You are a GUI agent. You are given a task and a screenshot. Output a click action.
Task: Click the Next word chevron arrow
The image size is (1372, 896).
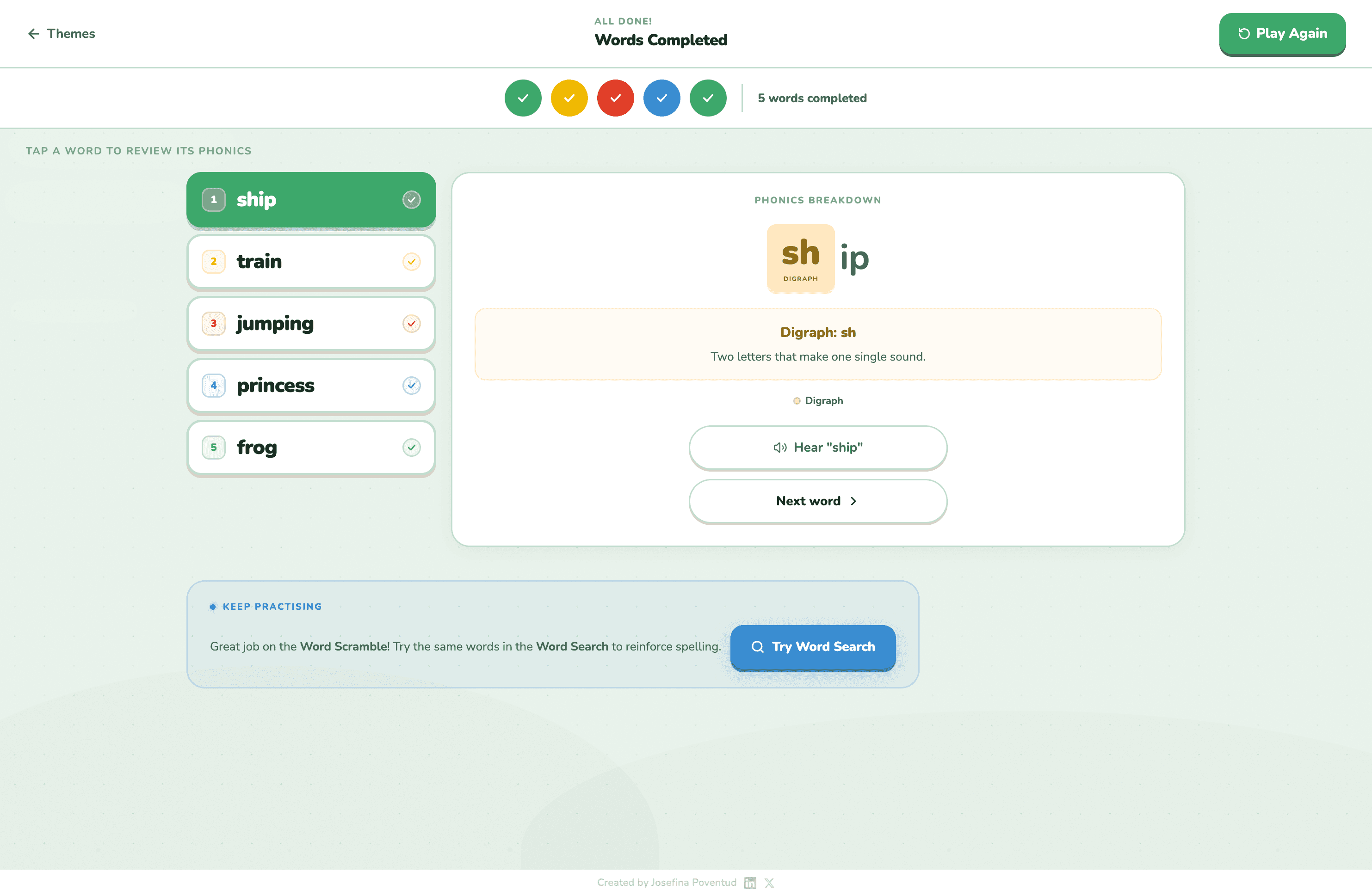pos(854,501)
